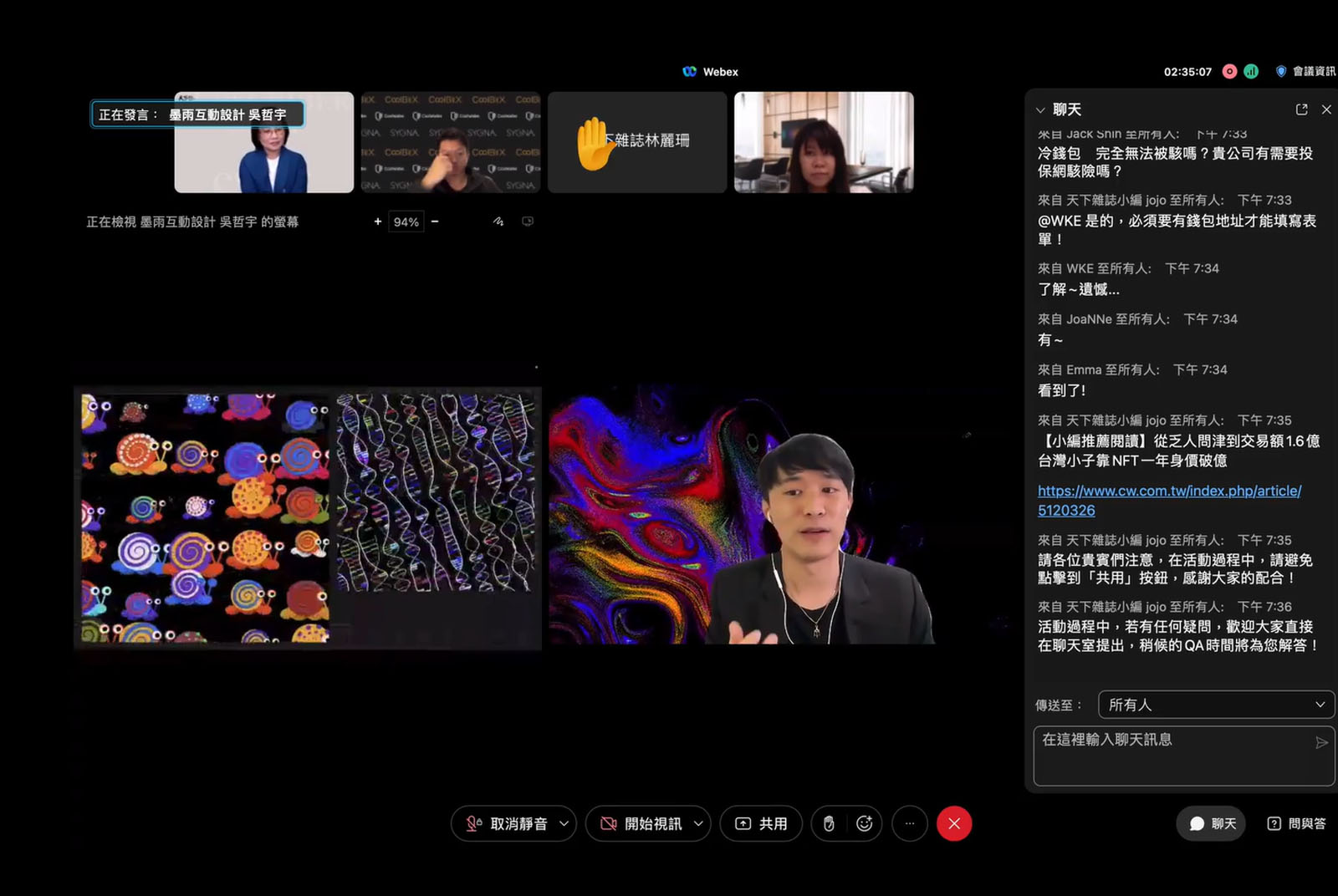
Task: Click the 共用 share button
Action: (x=761, y=824)
